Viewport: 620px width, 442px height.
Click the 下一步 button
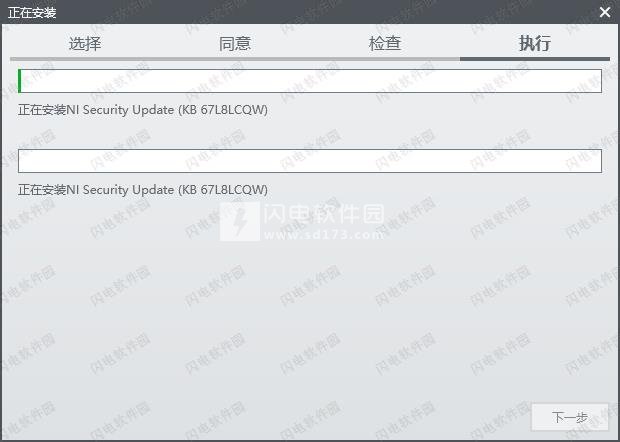(569, 417)
